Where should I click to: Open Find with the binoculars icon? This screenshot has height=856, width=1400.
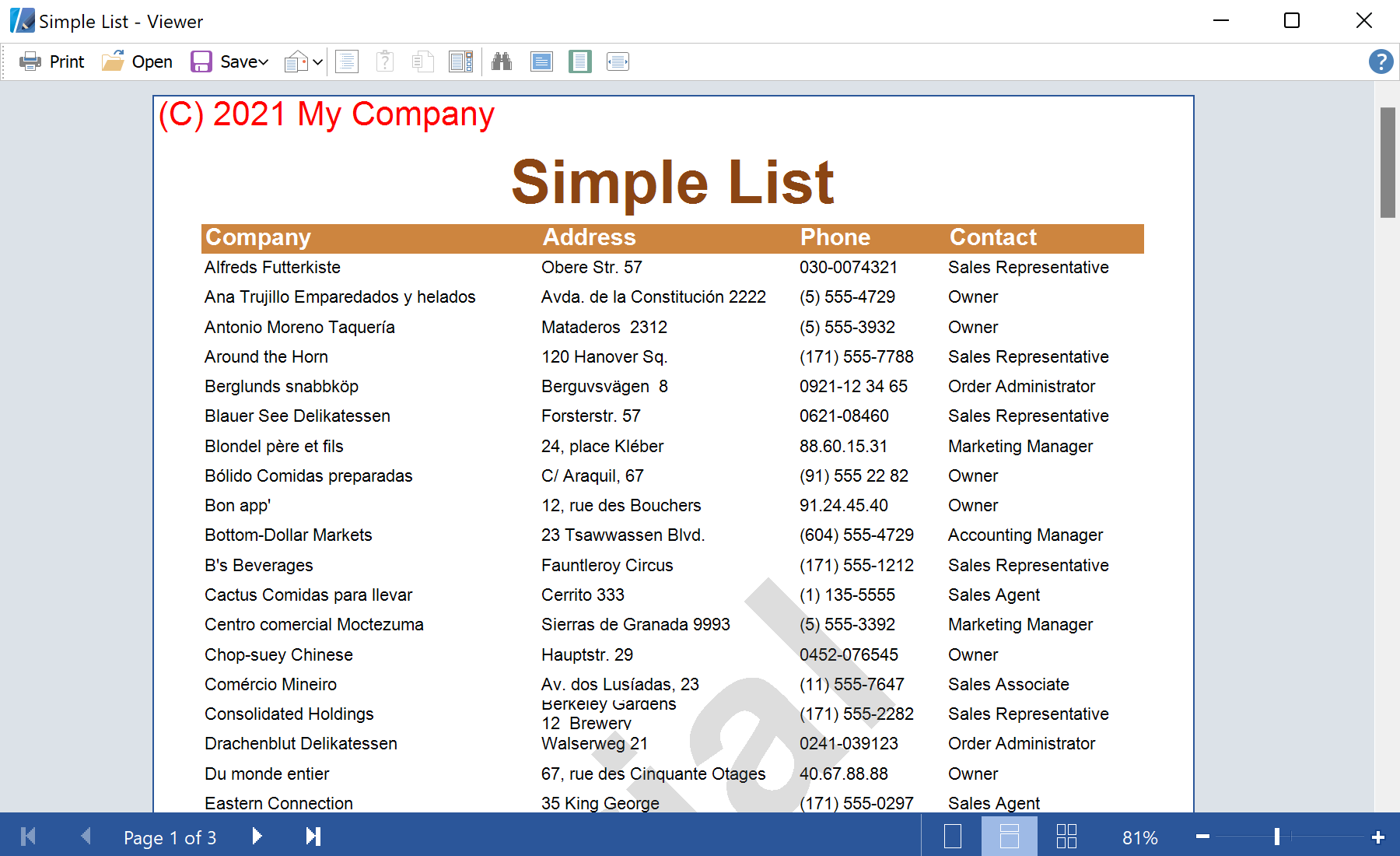click(x=502, y=61)
